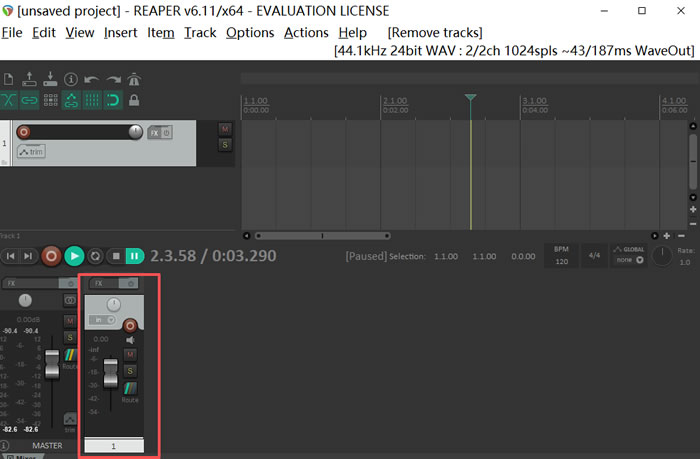This screenshot has height=459, width=700.
Task: Open the Help menu
Action: (353, 33)
